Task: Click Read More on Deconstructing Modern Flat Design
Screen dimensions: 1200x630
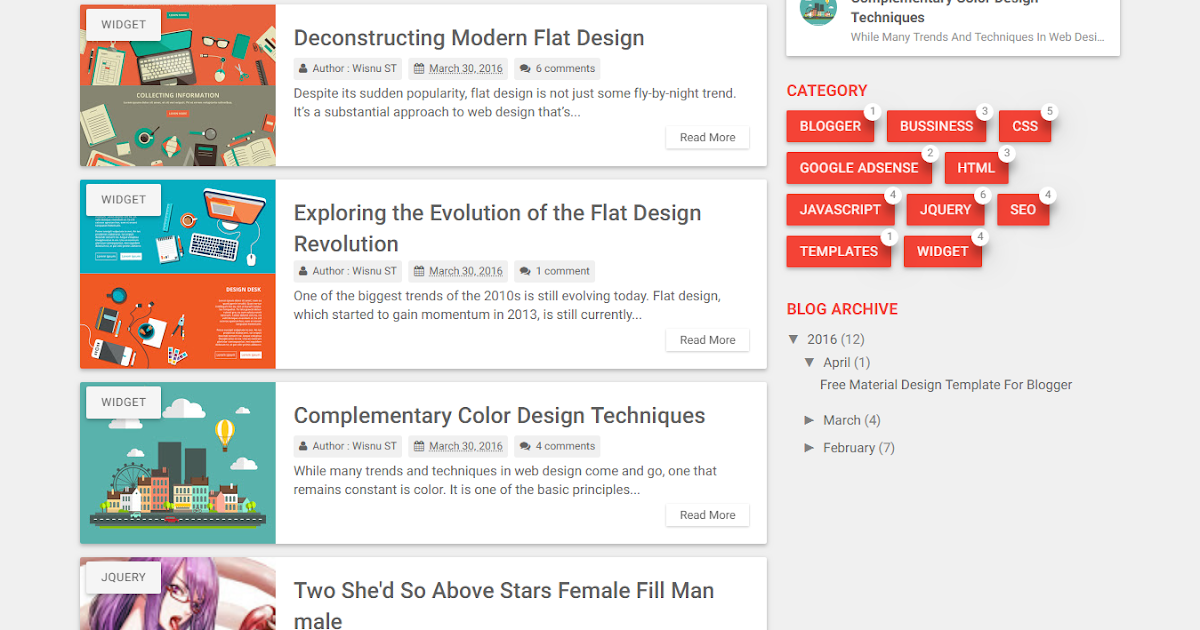Action: pyautogui.click(x=707, y=137)
